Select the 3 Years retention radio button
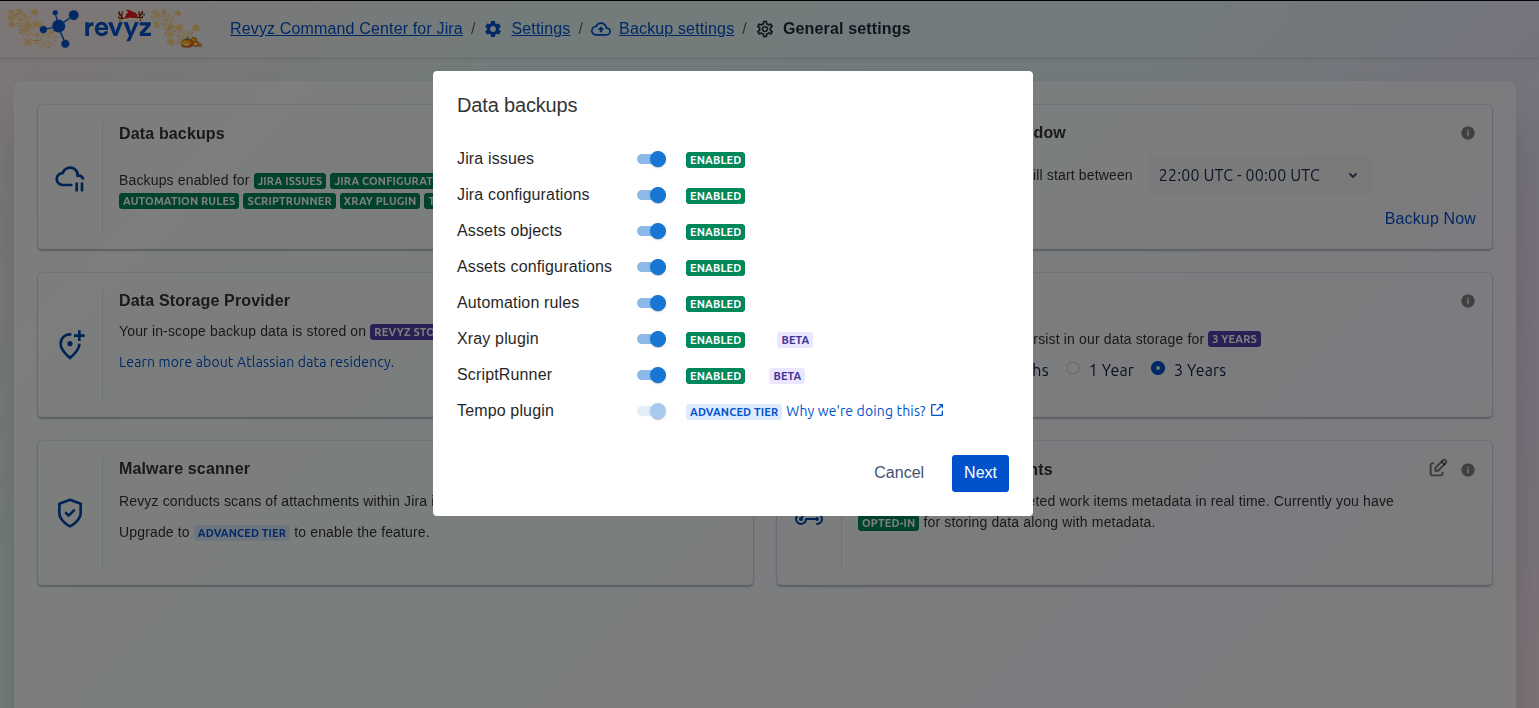1539x708 pixels. tap(1158, 369)
